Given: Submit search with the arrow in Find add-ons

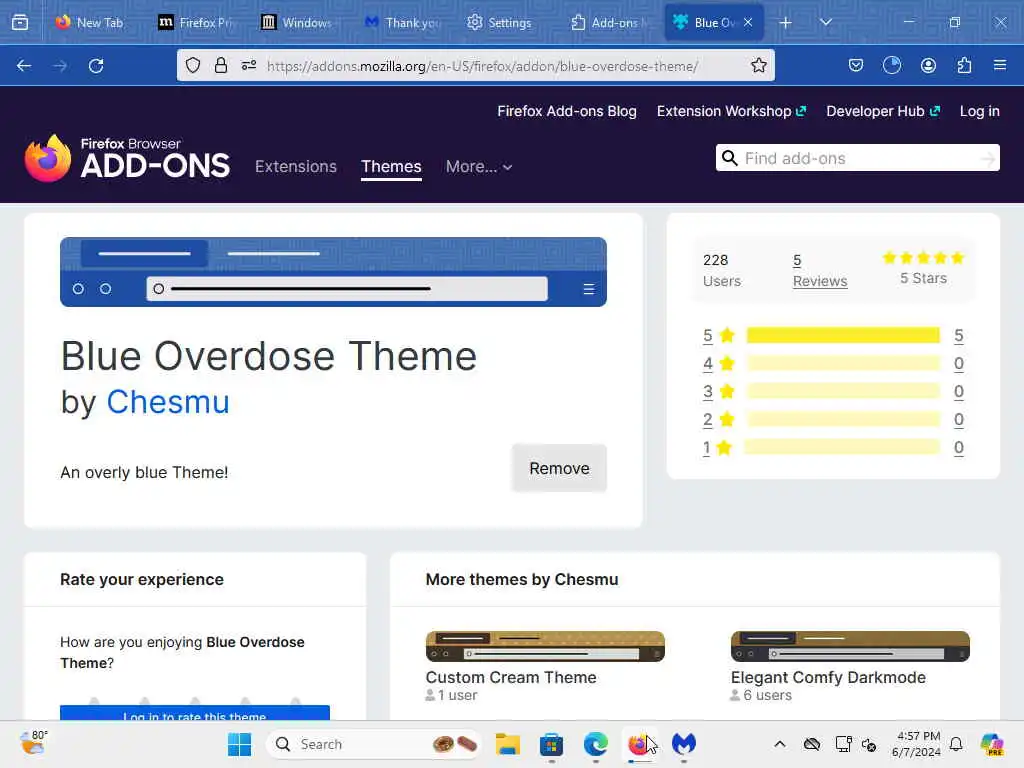Looking at the screenshot, I should click(987, 158).
